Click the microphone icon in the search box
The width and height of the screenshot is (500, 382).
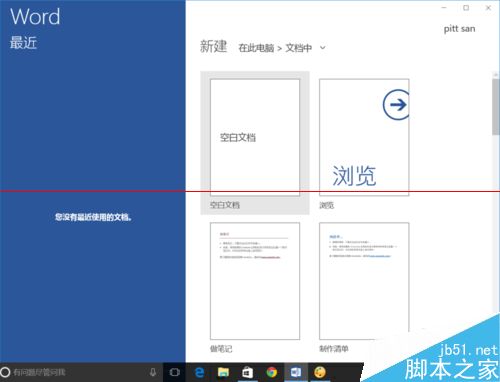coord(153,372)
